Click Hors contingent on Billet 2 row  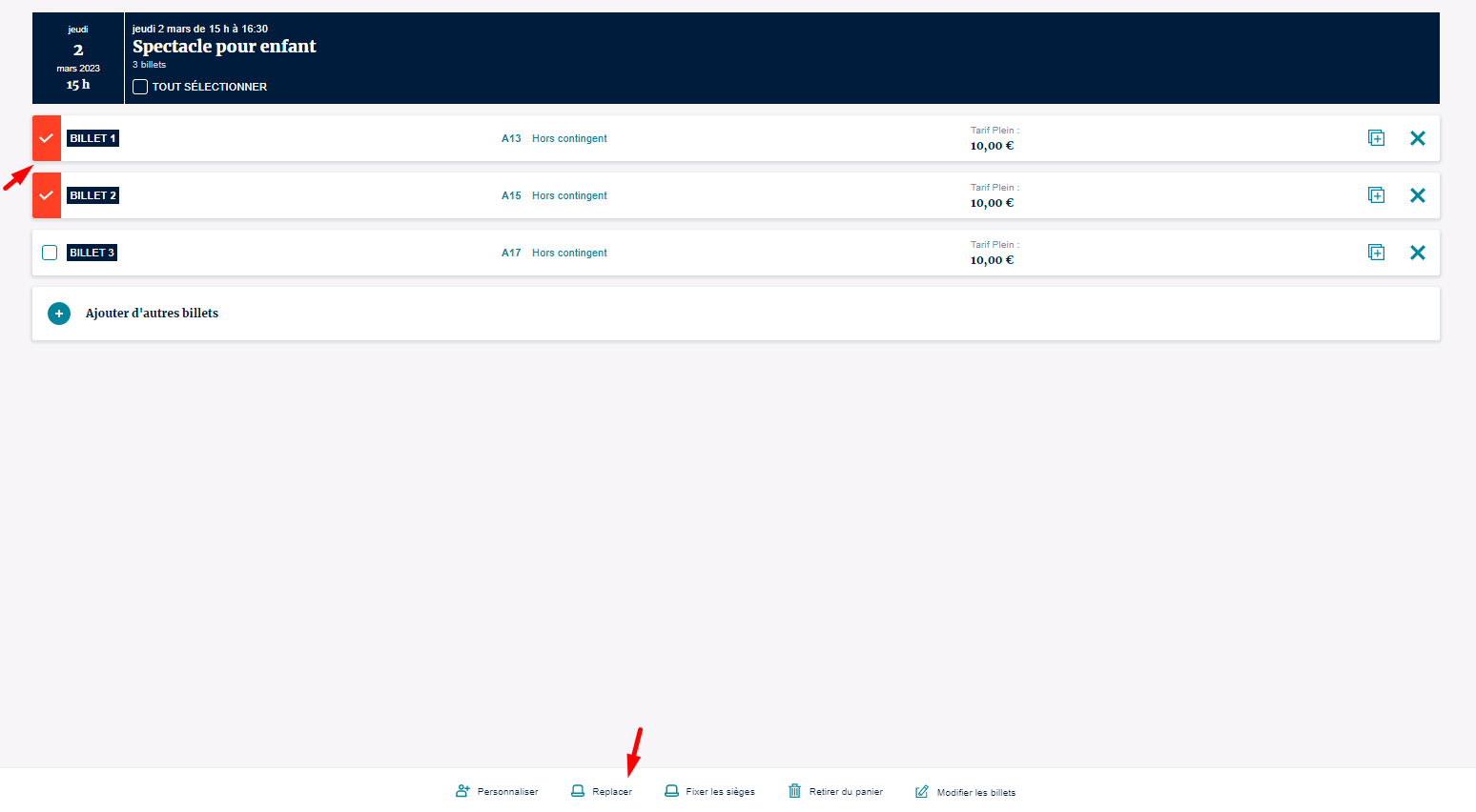(x=569, y=195)
